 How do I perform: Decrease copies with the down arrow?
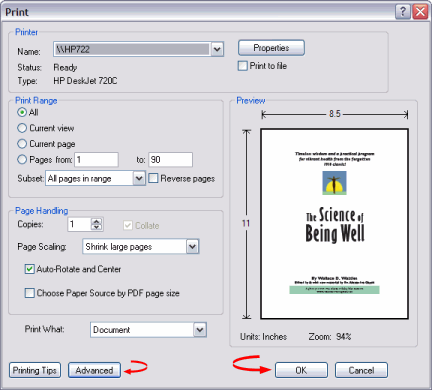point(96,227)
